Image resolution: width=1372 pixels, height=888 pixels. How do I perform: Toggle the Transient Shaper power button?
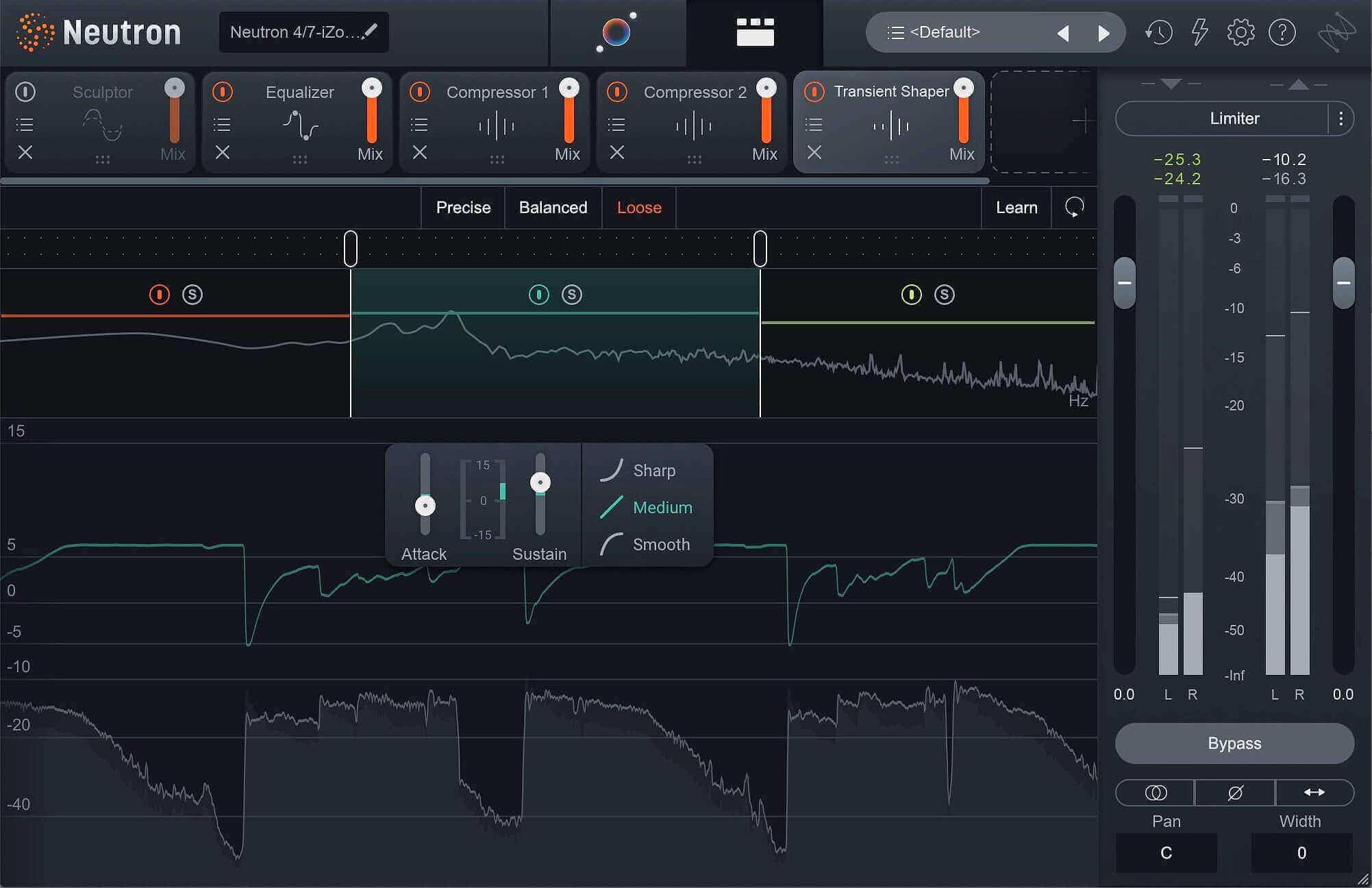coord(814,92)
